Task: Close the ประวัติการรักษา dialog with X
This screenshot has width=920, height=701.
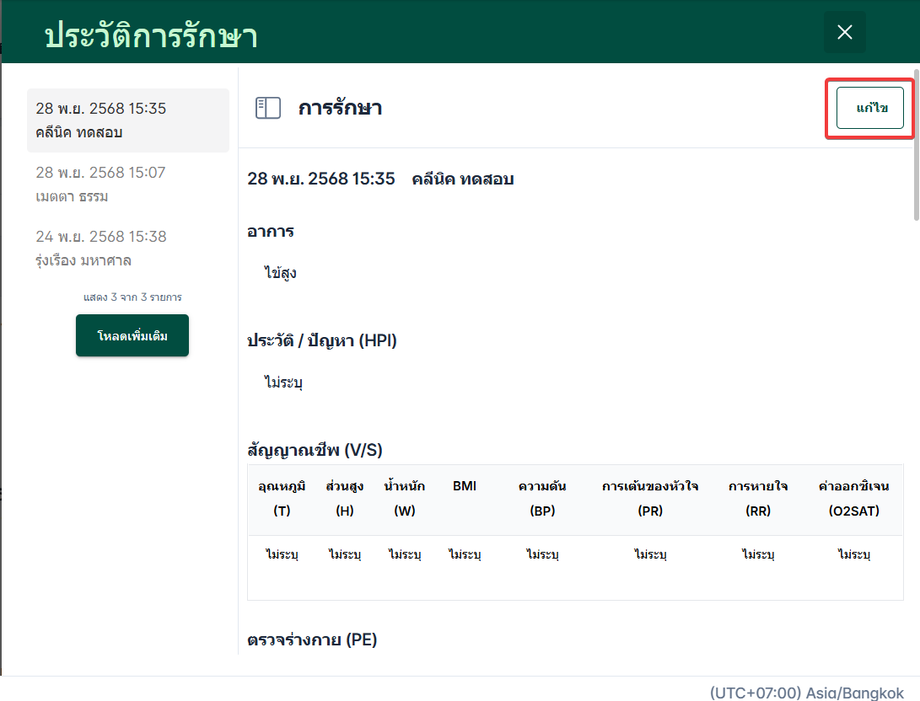Action: [844, 32]
